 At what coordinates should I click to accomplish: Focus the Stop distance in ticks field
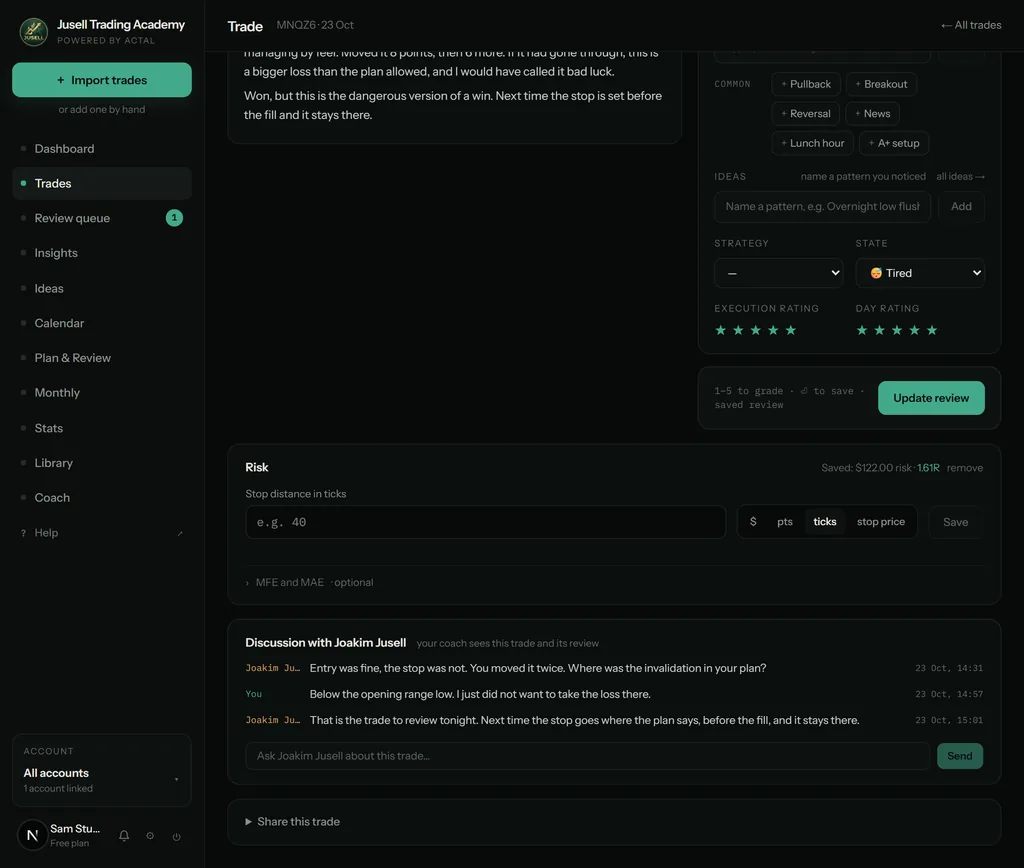pyautogui.click(x=485, y=522)
